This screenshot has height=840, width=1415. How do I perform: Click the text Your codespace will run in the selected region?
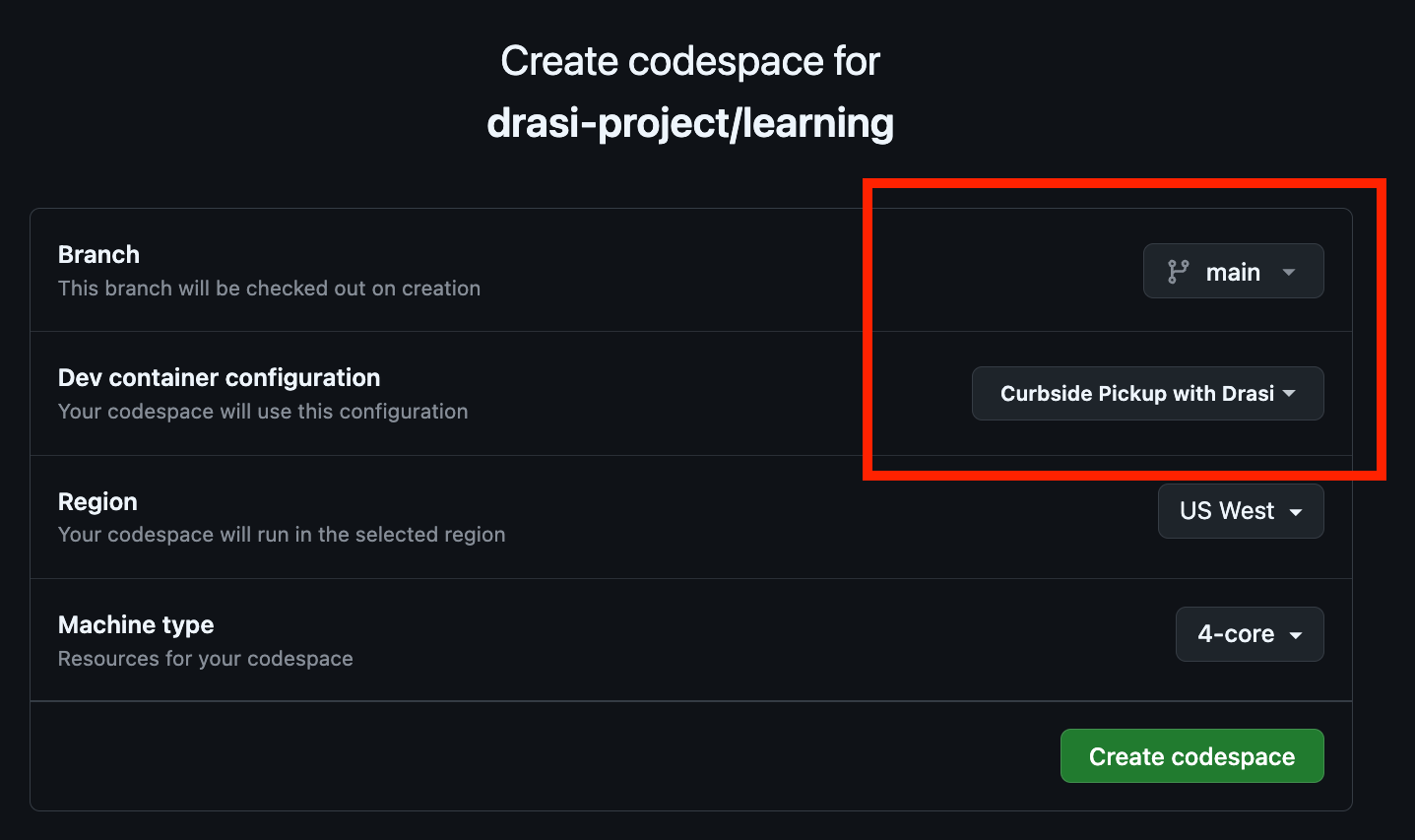282,535
